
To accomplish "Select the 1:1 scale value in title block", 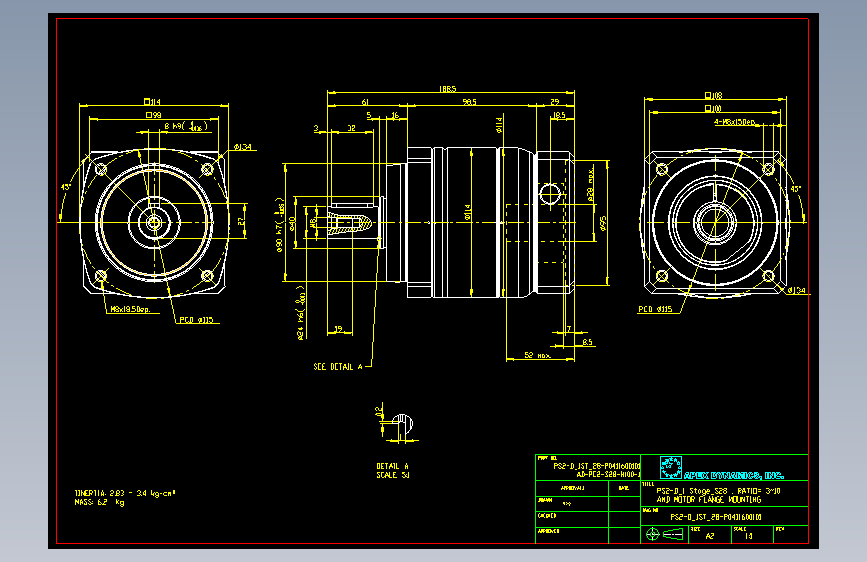I will click(748, 536).
